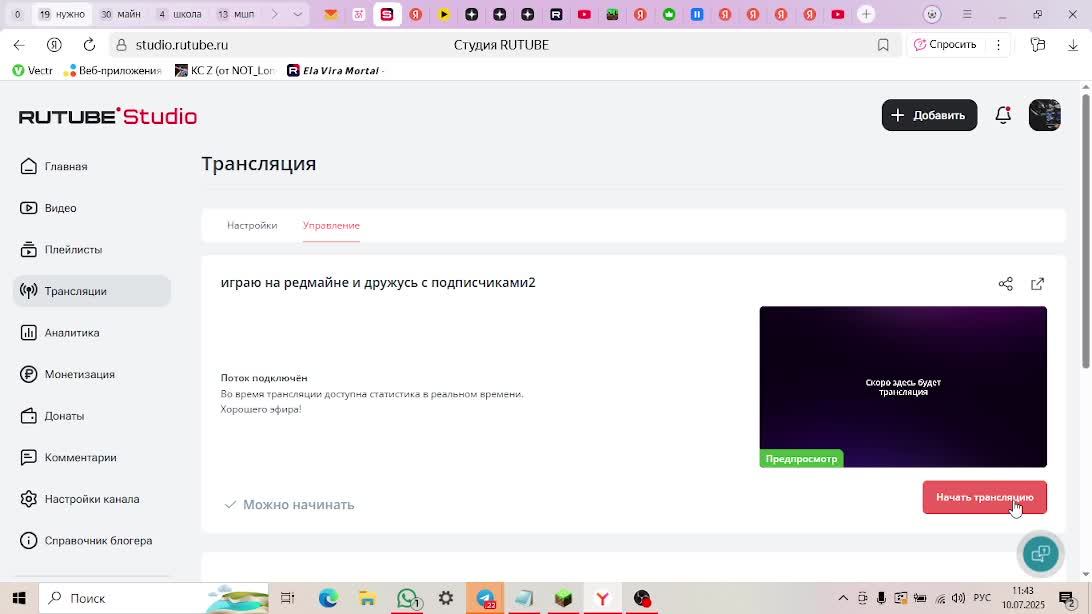Open stream in new window icon
The height and width of the screenshot is (614, 1092).
pyautogui.click(x=1038, y=284)
